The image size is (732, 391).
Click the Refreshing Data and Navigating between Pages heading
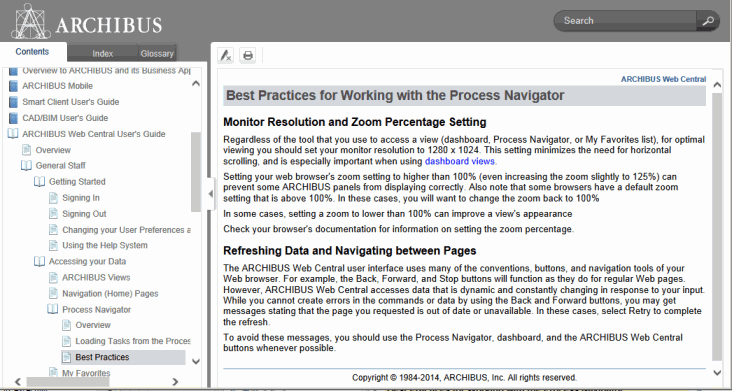click(350, 251)
